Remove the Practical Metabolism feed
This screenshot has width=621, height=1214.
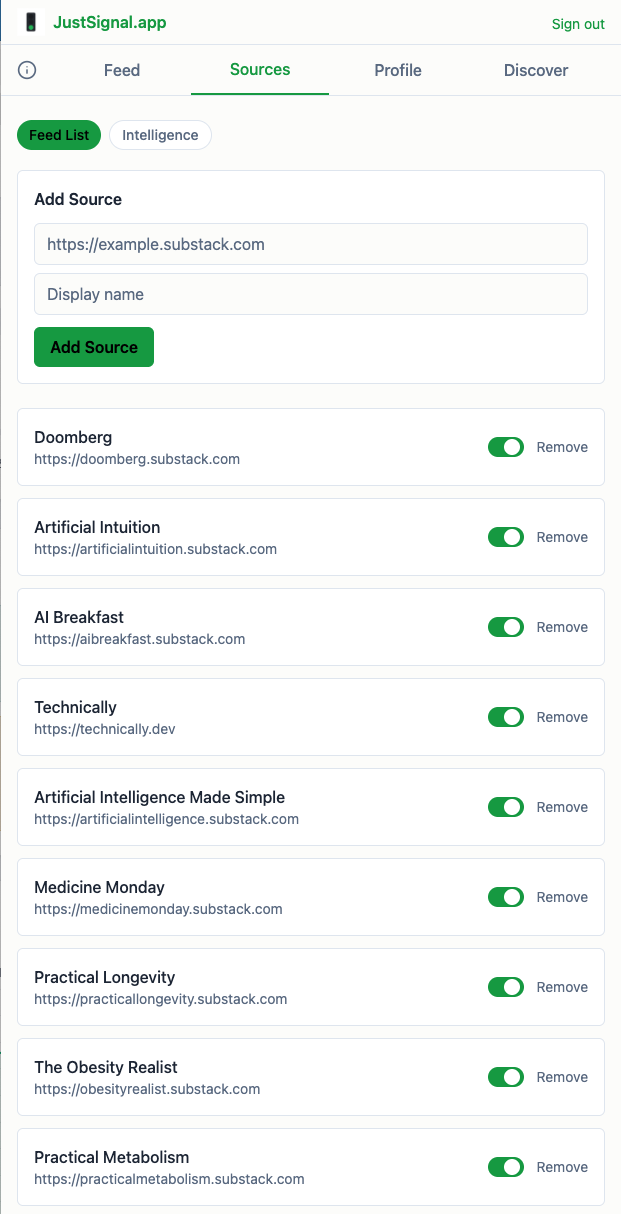coord(562,1167)
